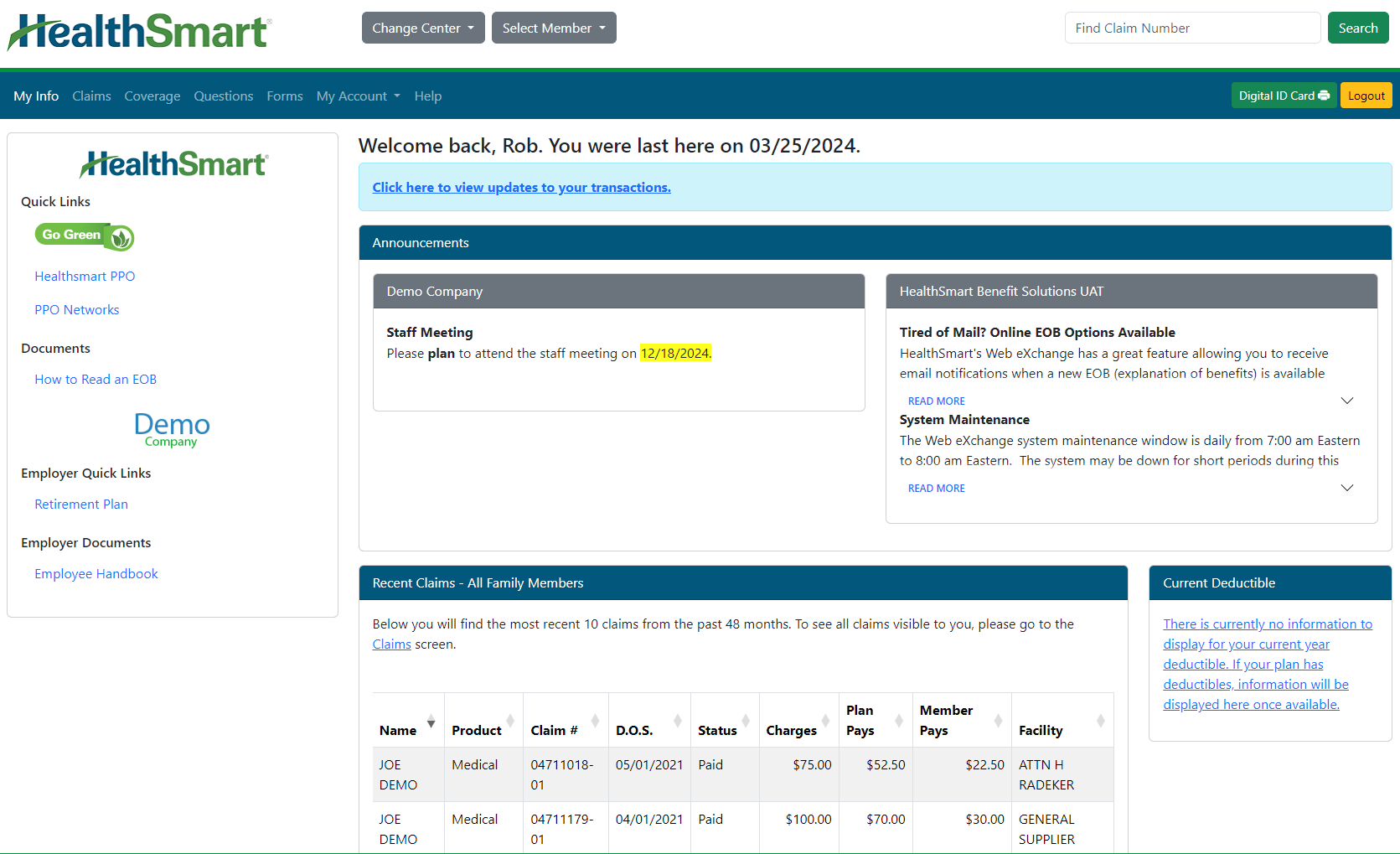Open the Select Member dropdown
Image resolution: width=1400 pixels, height=854 pixels.
(x=554, y=28)
